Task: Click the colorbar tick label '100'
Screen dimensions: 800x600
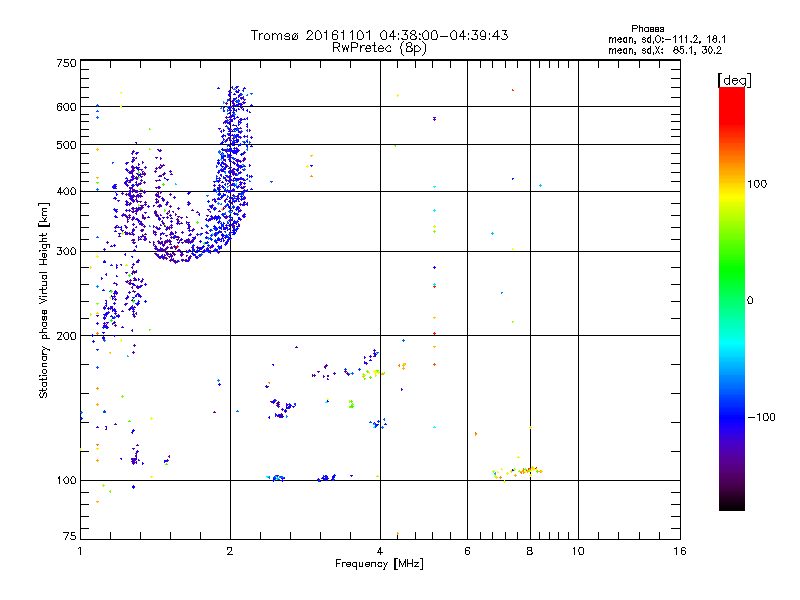Action: [757, 184]
